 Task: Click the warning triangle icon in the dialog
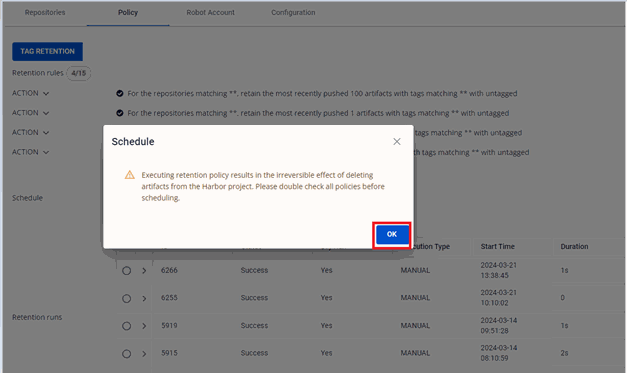tap(130, 175)
